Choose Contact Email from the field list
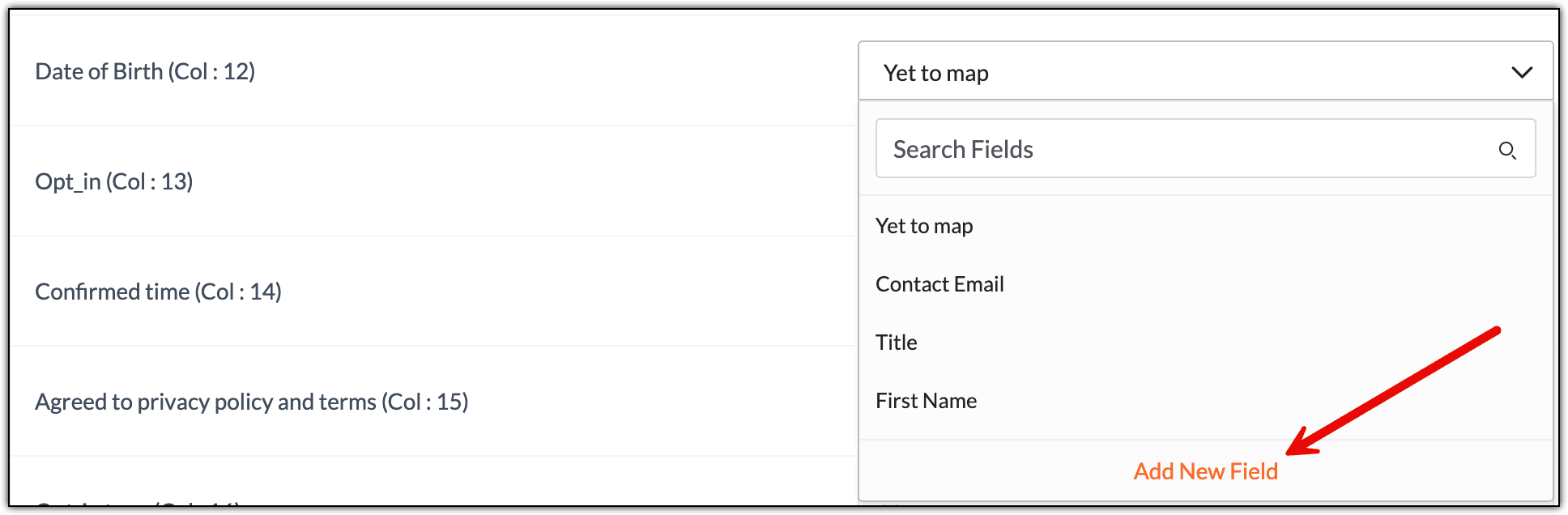This screenshot has width=1568, height=515. (x=940, y=284)
